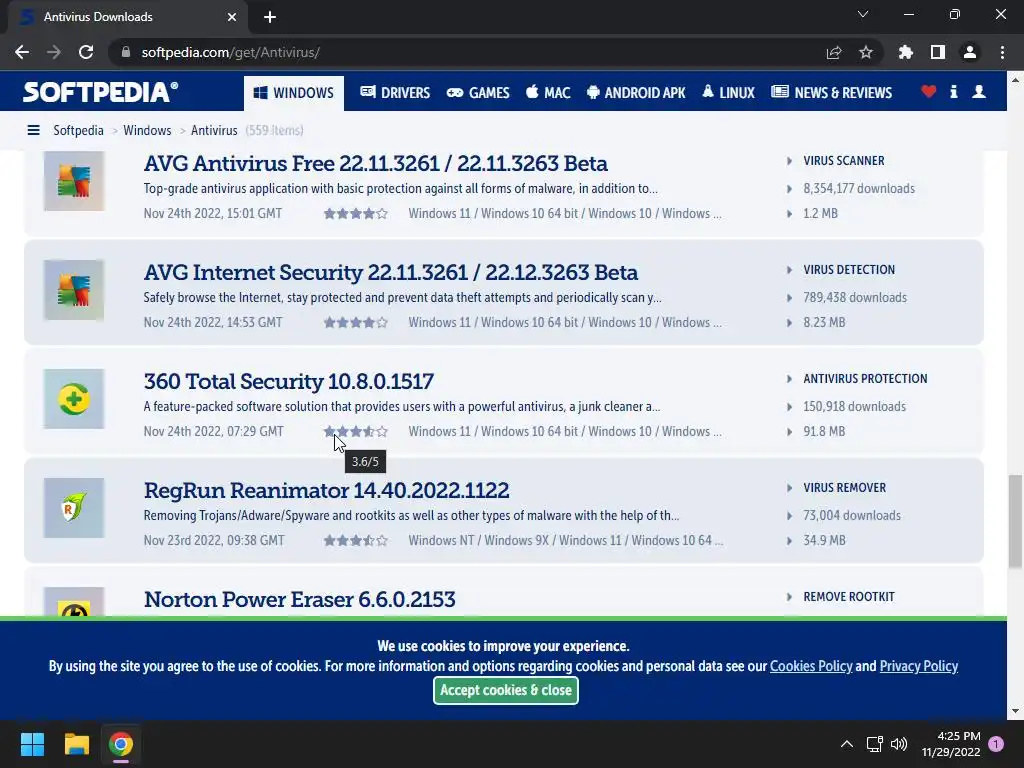Click Chrome icon on taskbar
Viewport: 1024px width, 768px height.
(x=121, y=744)
